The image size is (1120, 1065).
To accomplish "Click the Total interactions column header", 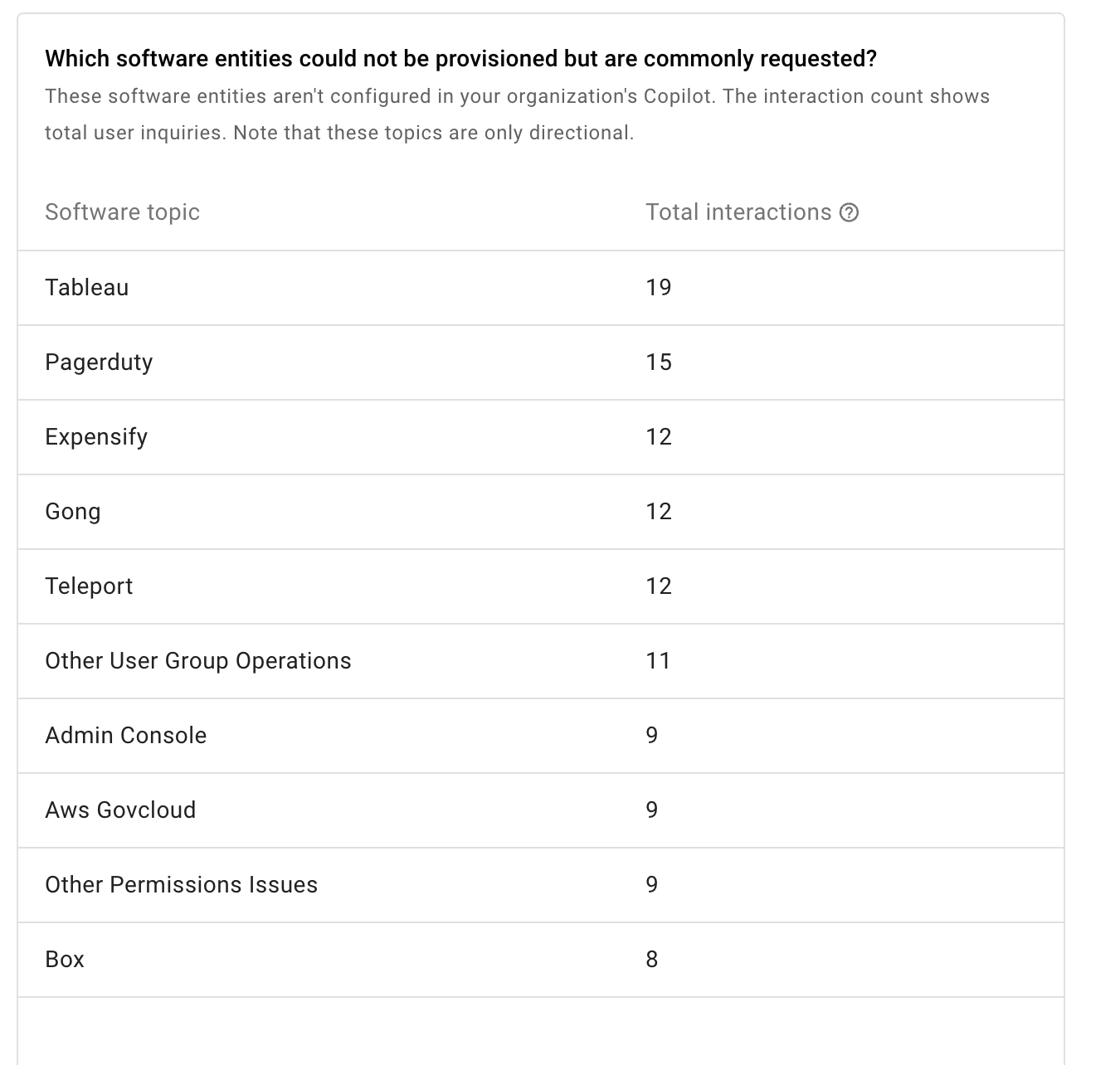I will coord(738,212).
